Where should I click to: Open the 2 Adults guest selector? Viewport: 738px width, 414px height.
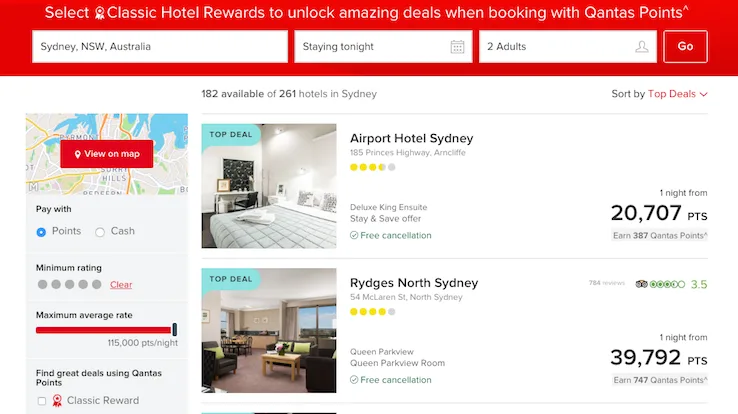click(x=568, y=47)
